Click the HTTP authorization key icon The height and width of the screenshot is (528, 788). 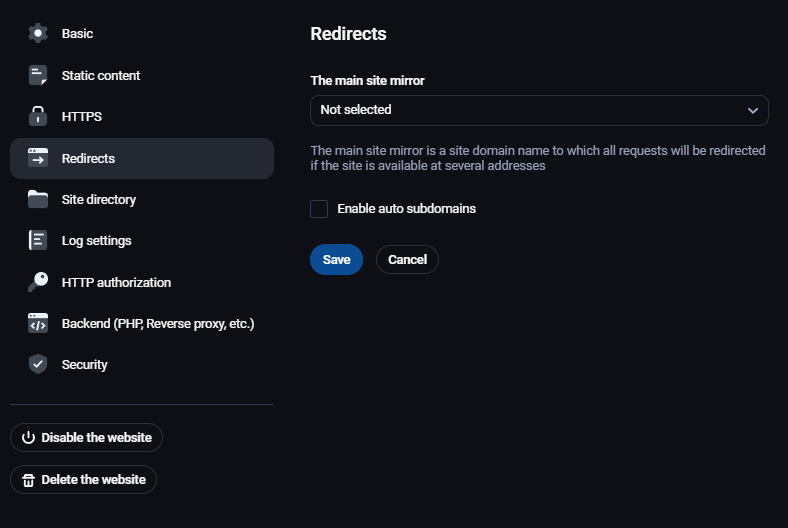(38, 282)
